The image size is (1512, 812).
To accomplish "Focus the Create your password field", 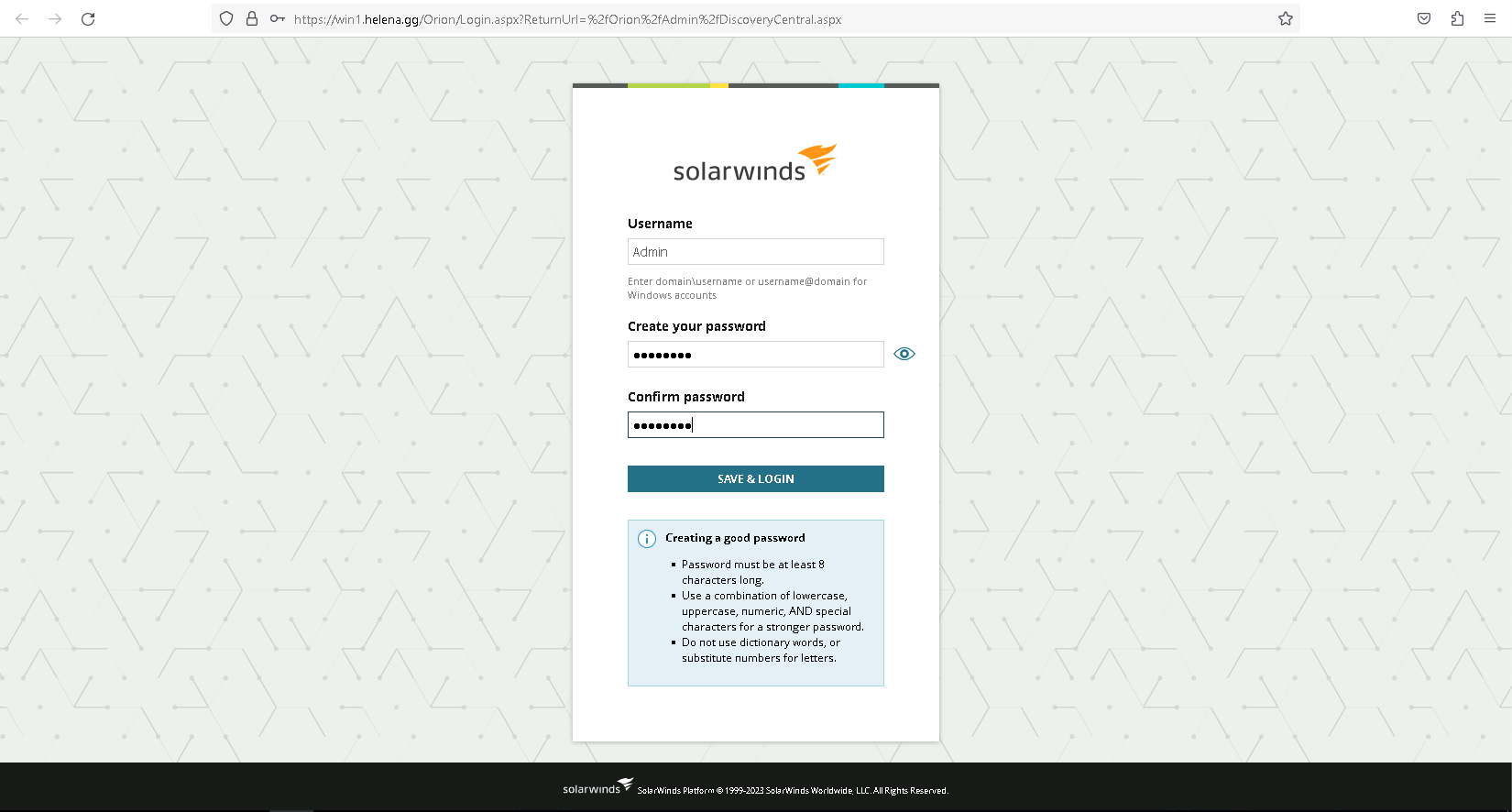I will point(755,355).
